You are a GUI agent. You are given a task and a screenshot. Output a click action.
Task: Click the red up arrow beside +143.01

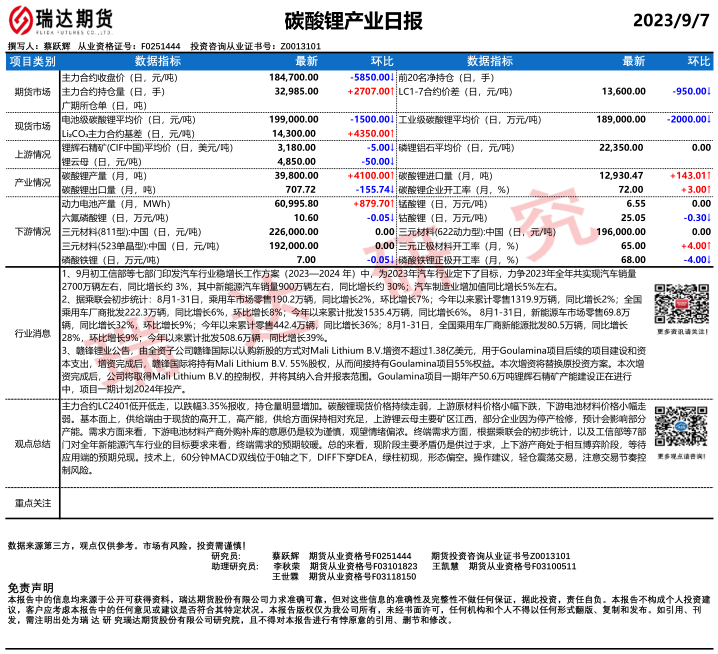click(x=709, y=174)
